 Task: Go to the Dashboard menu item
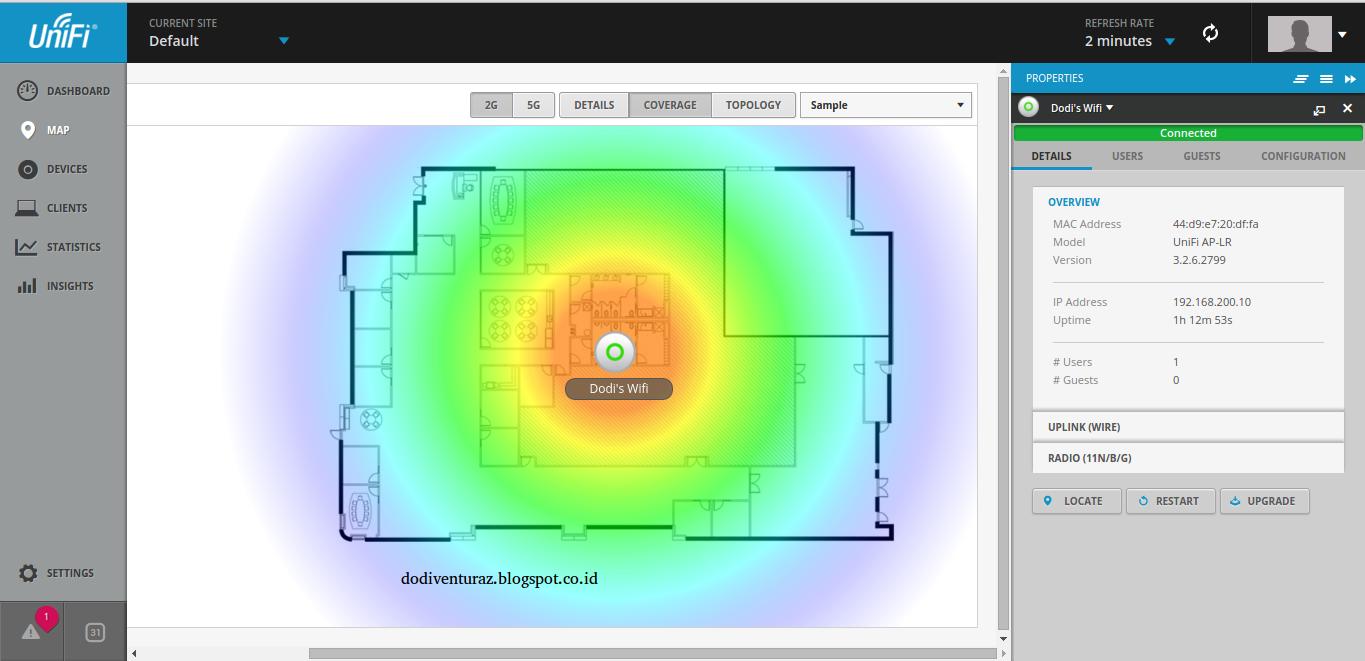(78, 91)
